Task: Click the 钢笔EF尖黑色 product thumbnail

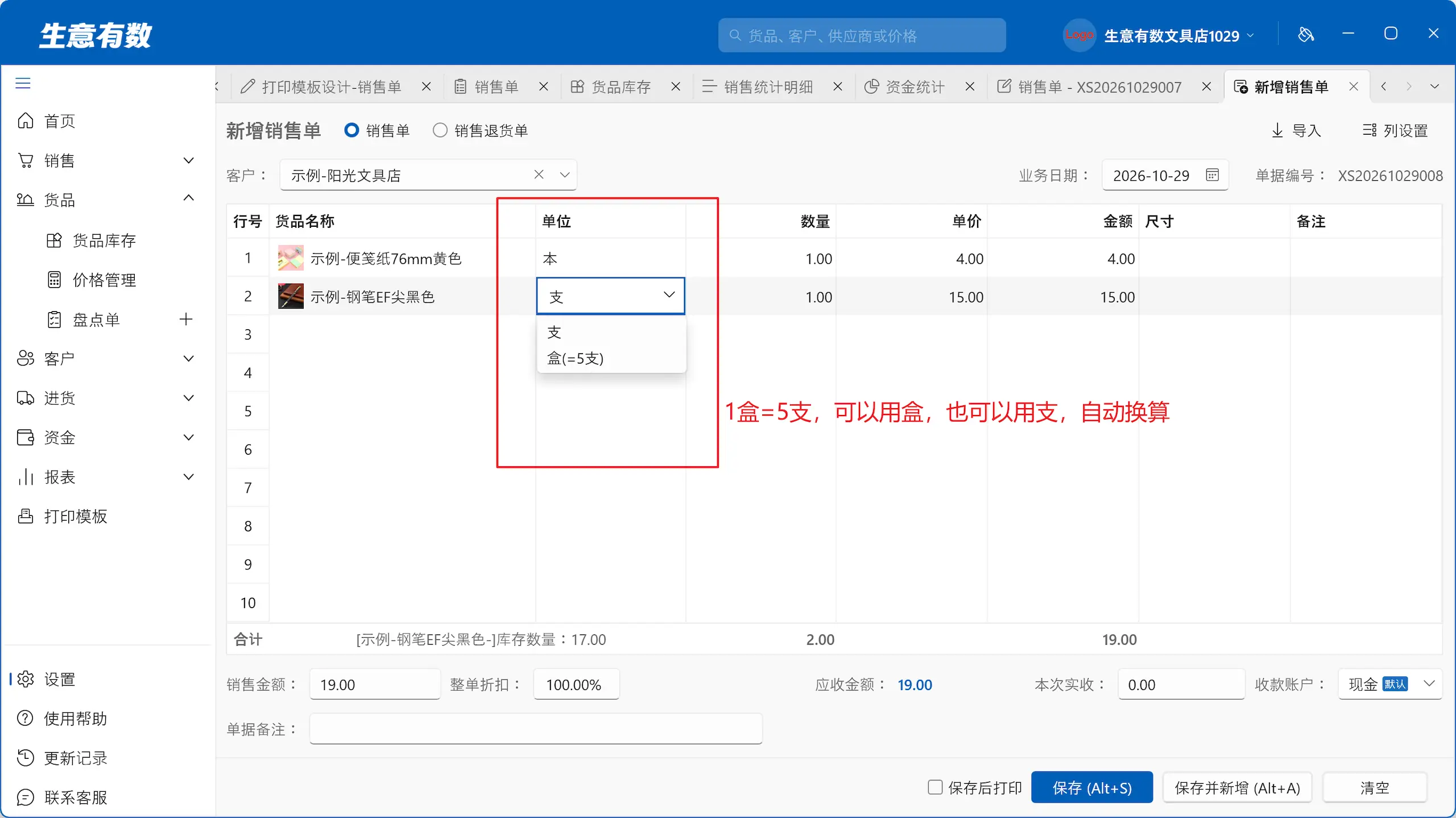Action: pos(291,296)
